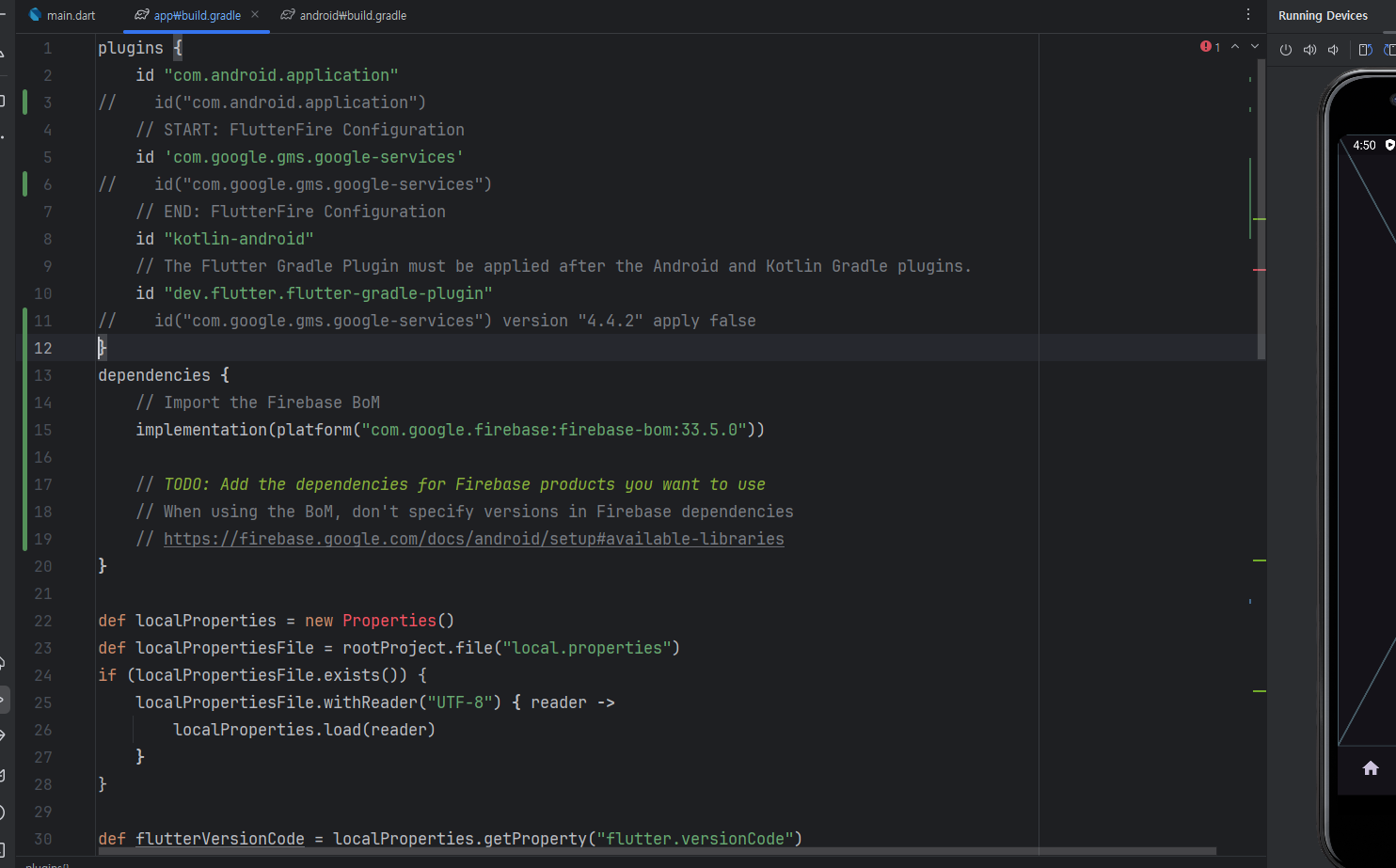Click 'com.google.gms.google-services' string on line 5
1396x868 pixels.
point(314,157)
